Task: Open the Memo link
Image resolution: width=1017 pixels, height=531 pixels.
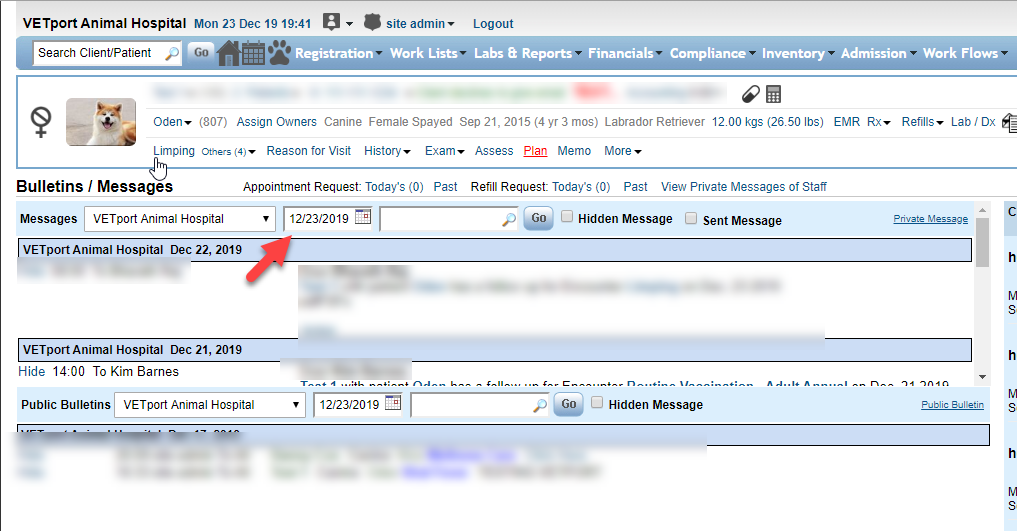Action: click(x=574, y=151)
